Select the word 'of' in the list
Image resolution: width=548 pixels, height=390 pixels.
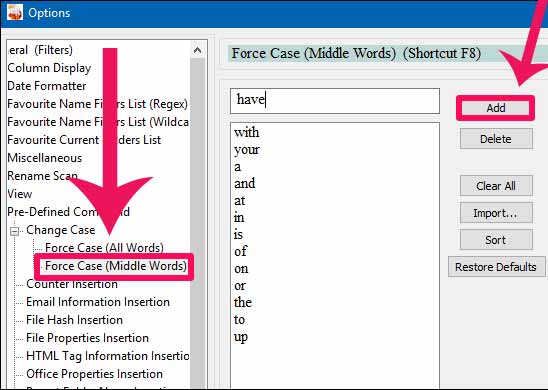tap(240, 251)
